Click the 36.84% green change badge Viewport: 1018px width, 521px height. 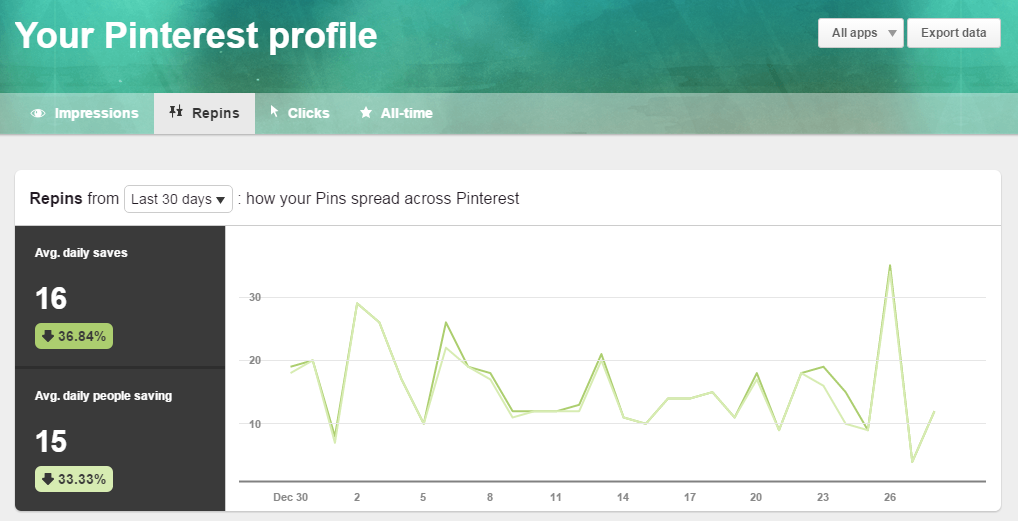74,336
